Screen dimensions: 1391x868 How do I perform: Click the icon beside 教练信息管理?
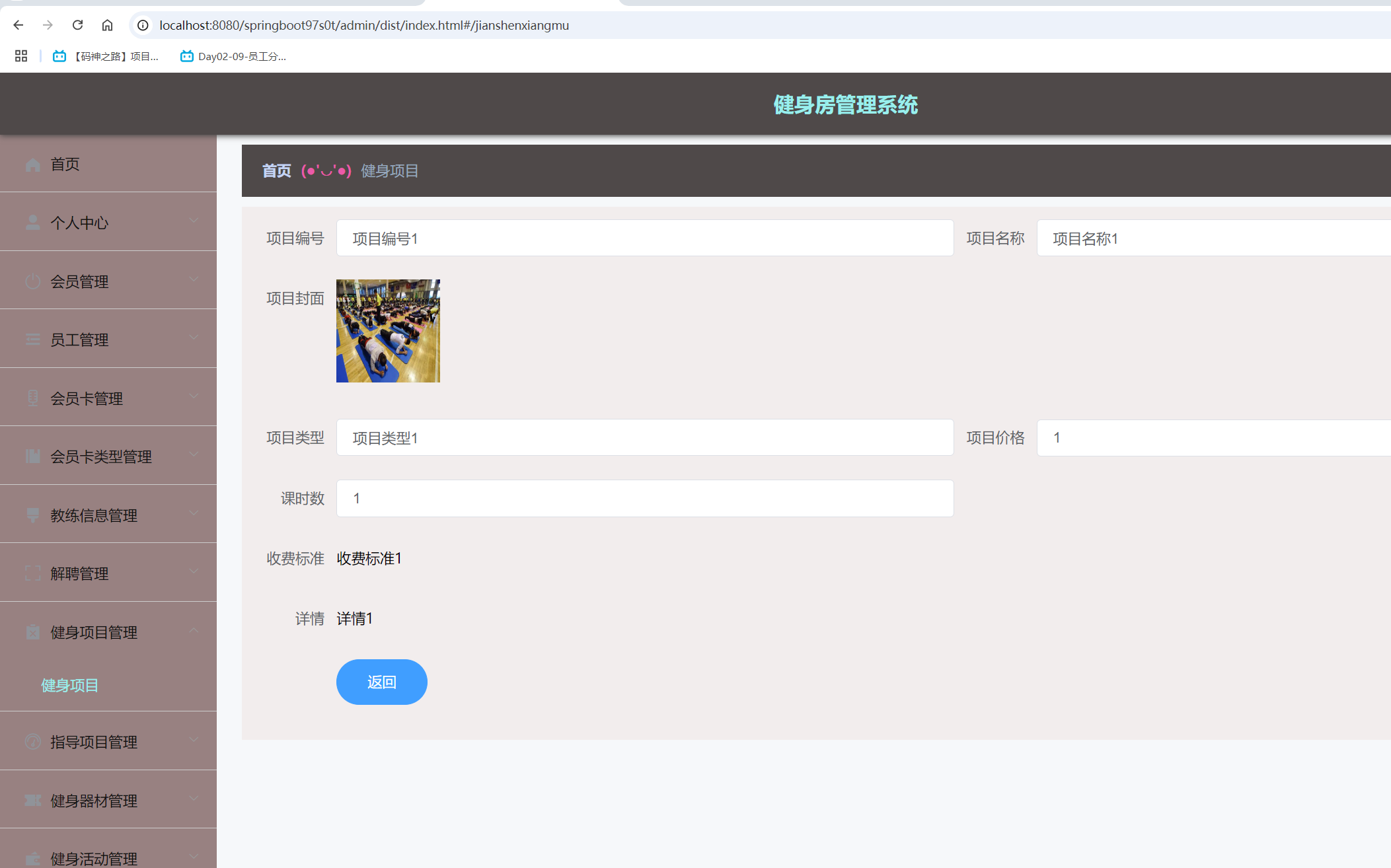[x=32, y=515]
